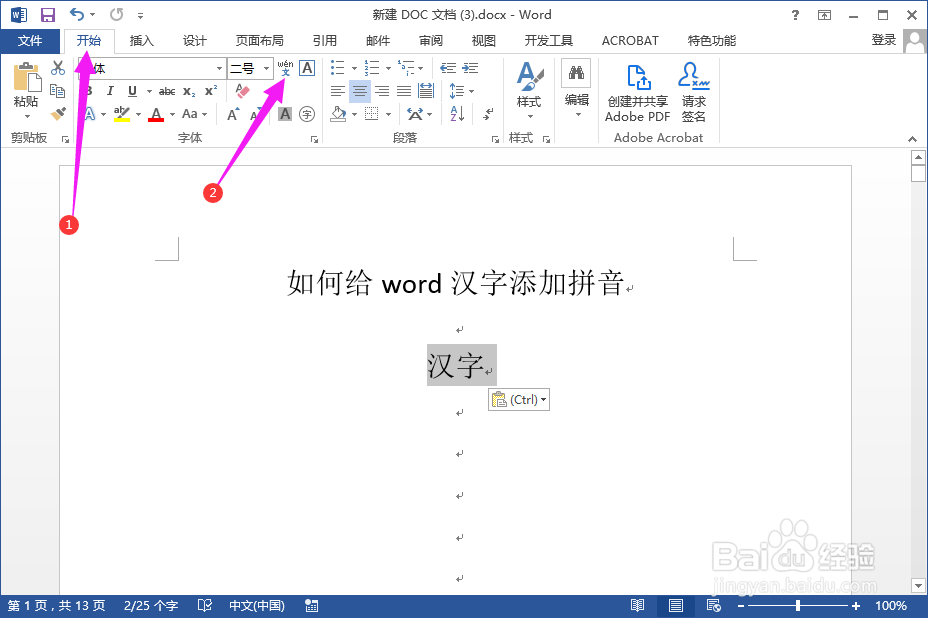Switch to the 插入 Insert tab
The image size is (928, 618).
click(x=141, y=41)
